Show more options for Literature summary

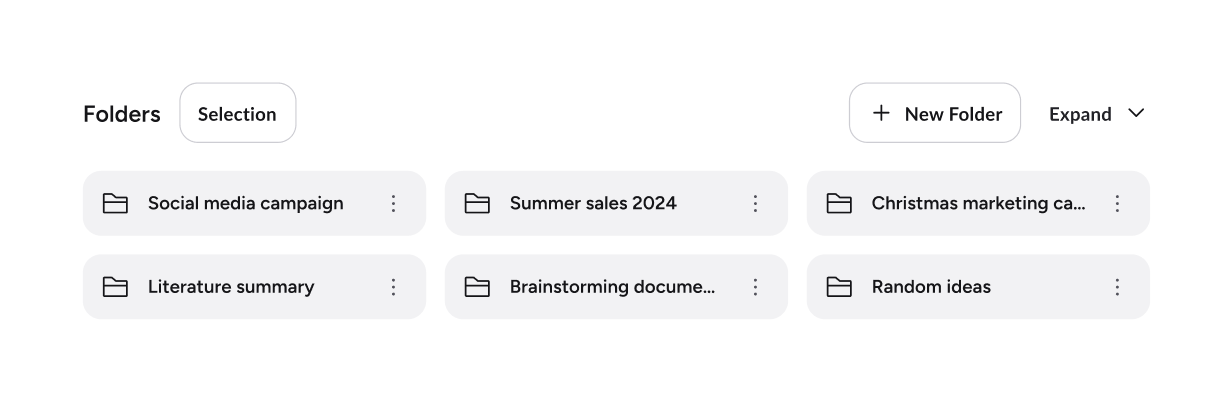pos(393,287)
